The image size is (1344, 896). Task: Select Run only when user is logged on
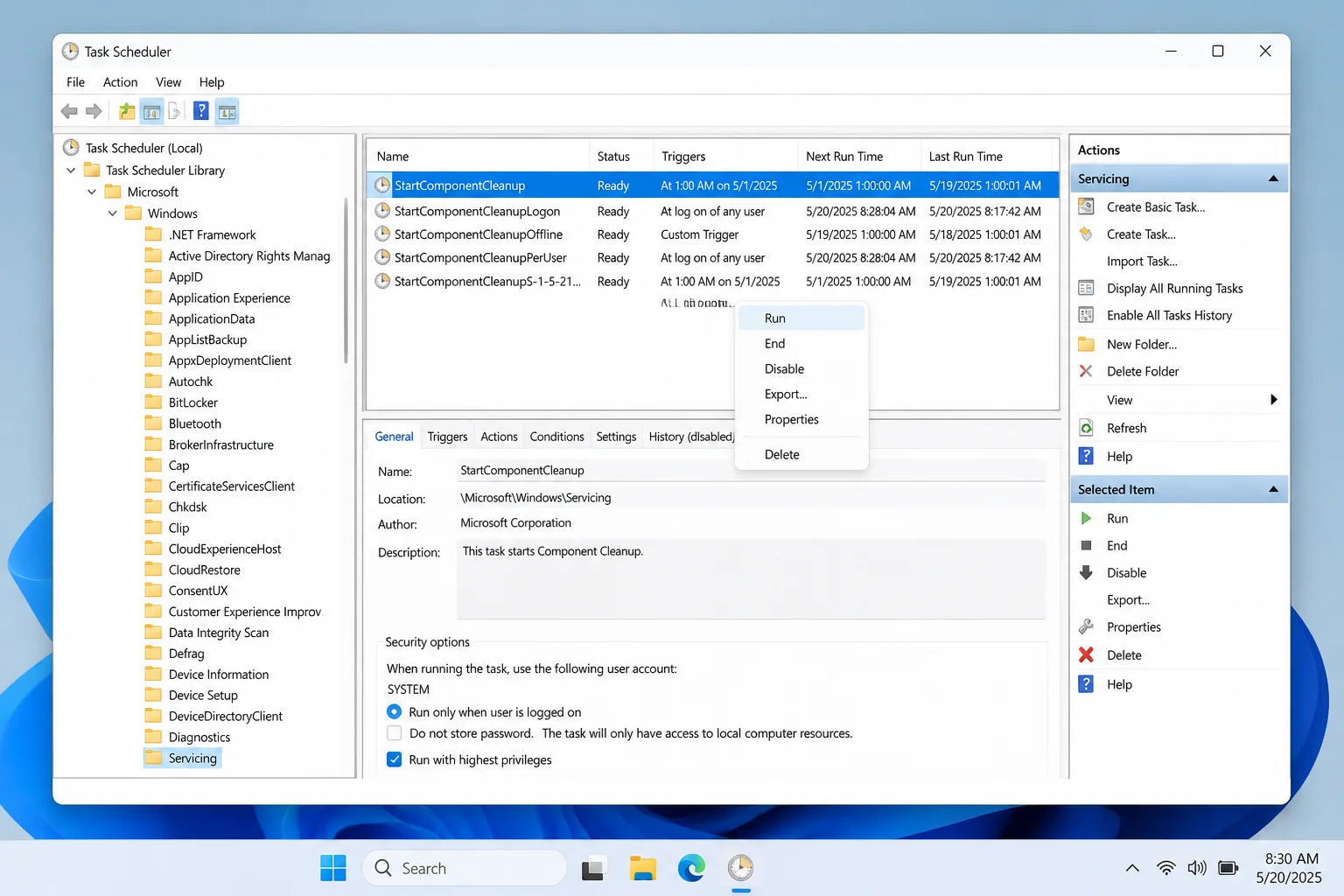click(395, 712)
